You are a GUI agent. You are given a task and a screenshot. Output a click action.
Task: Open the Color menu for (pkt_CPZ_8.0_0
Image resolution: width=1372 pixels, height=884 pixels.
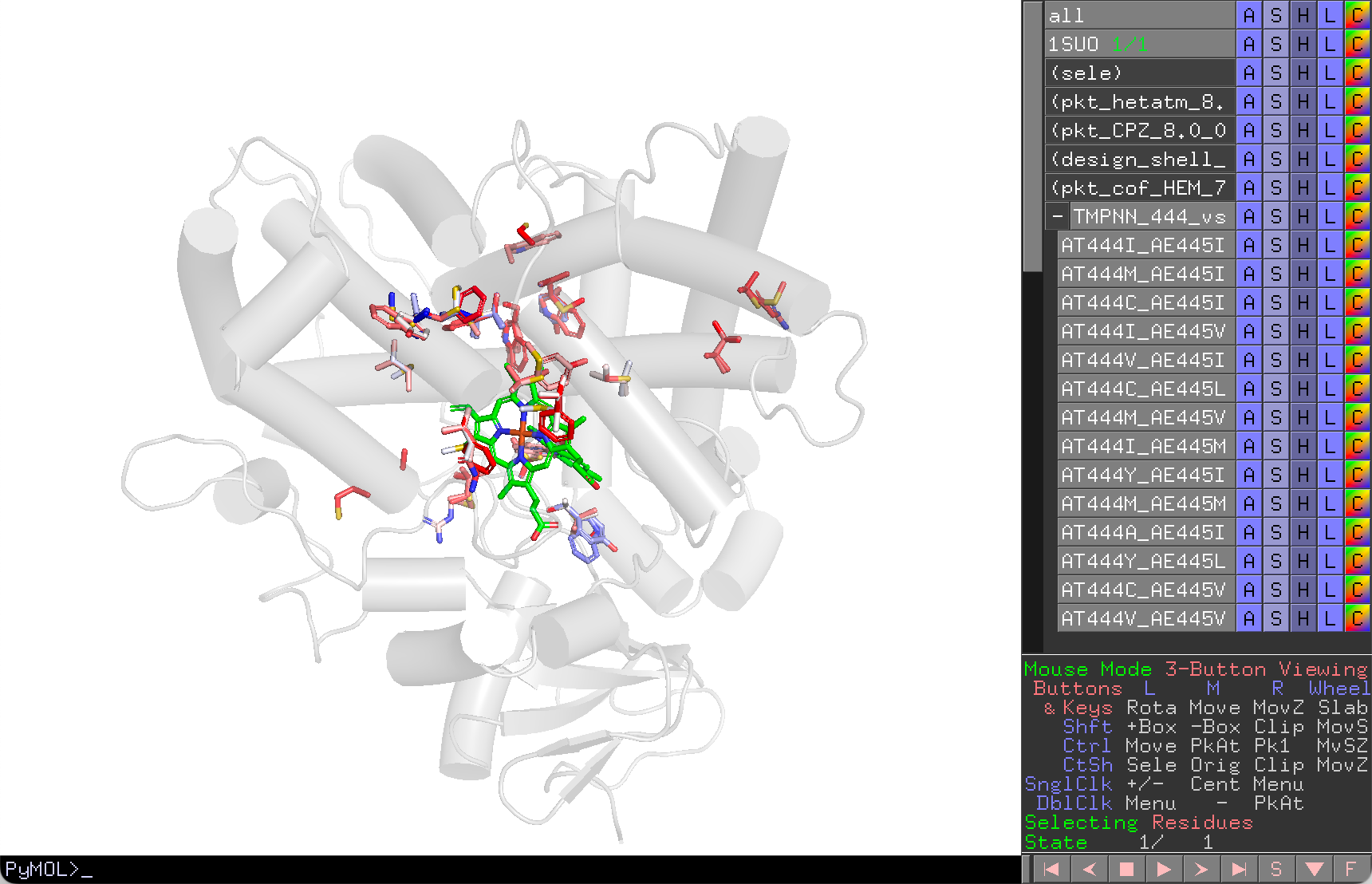[x=1358, y=130]
